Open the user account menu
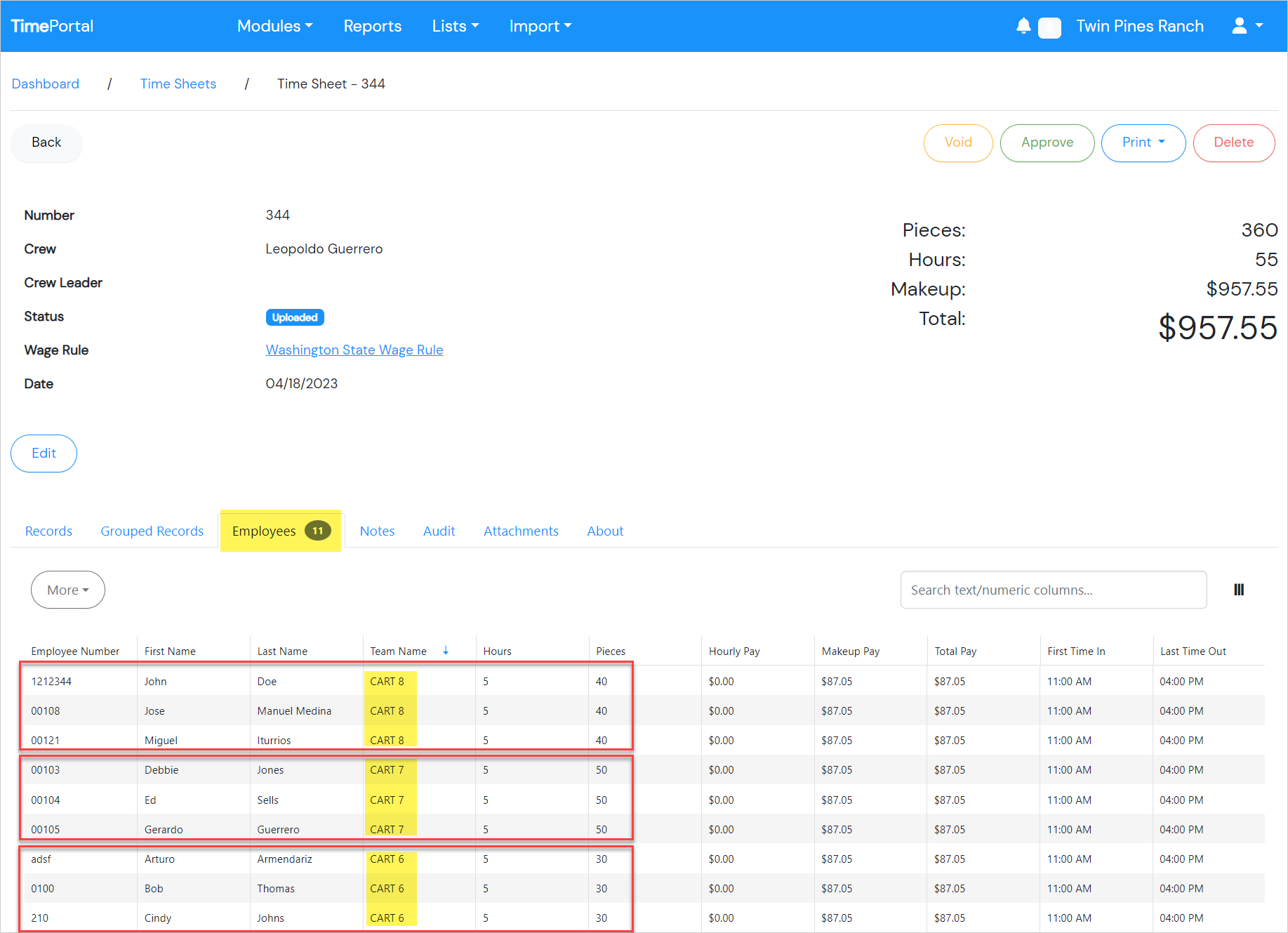 click(x=1247, y=26)
